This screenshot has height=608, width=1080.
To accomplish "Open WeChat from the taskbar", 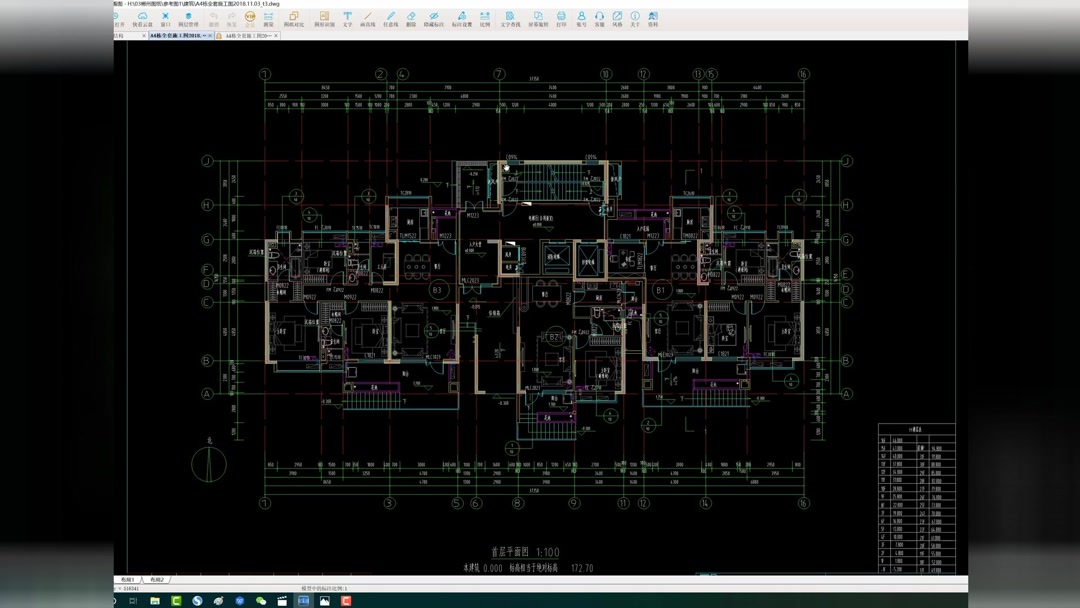I will [261, 601].
